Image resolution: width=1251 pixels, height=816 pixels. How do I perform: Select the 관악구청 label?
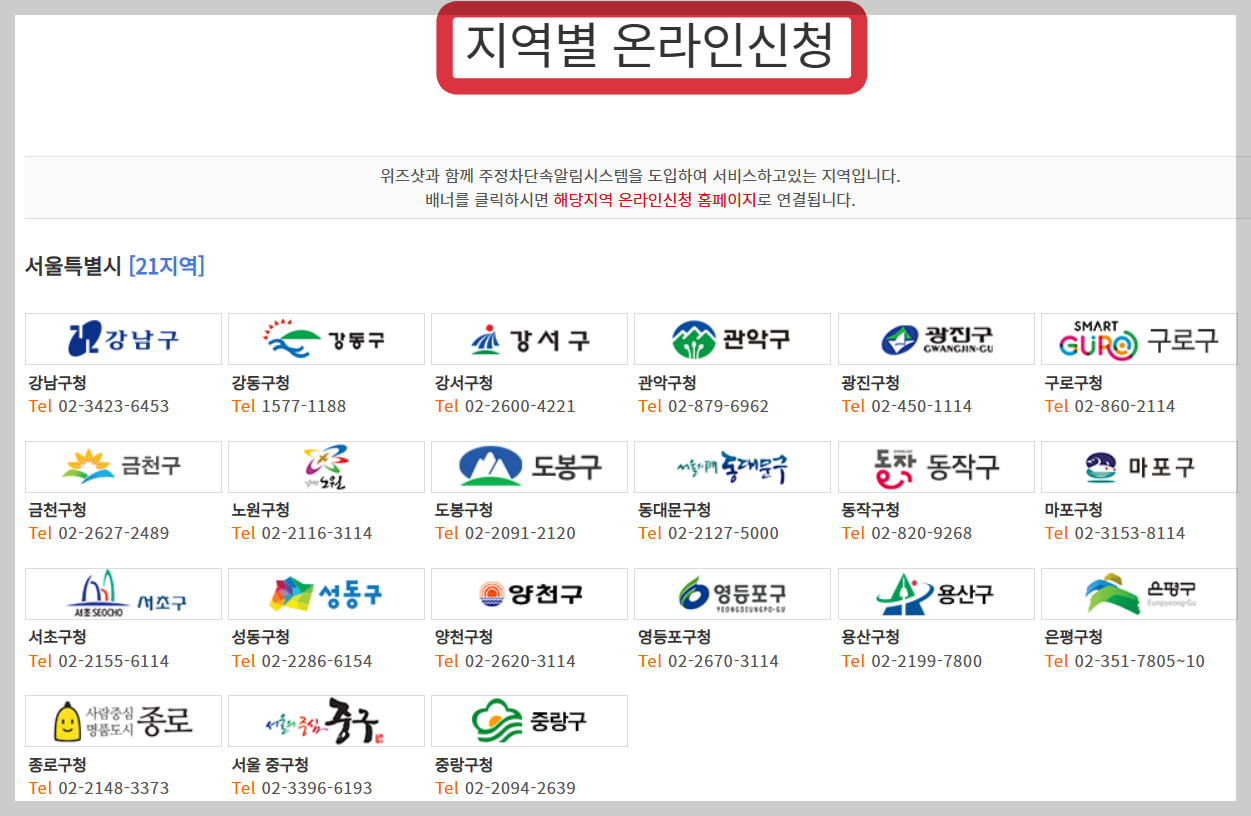[x=667, y=383]
